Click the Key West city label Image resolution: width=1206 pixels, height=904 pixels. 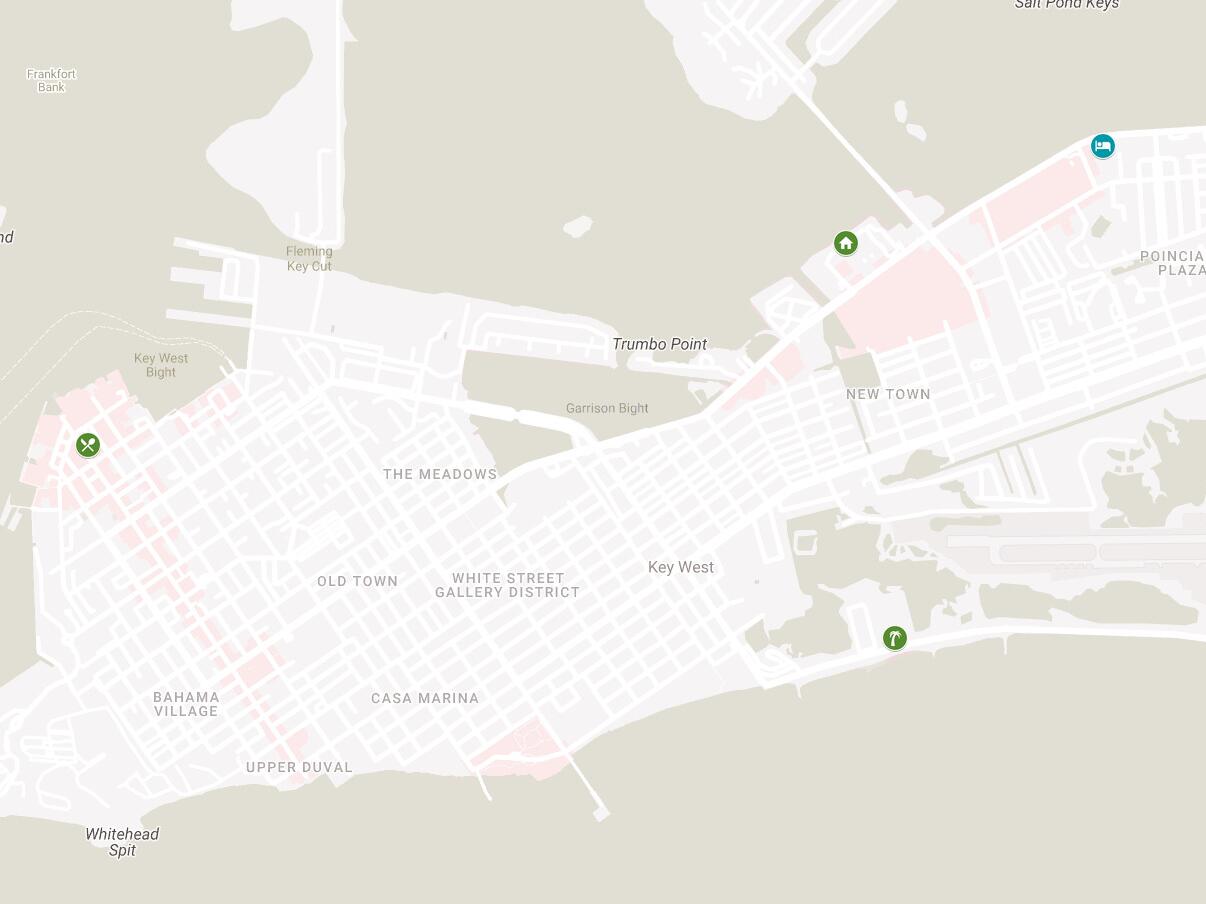tap(681, 567)
